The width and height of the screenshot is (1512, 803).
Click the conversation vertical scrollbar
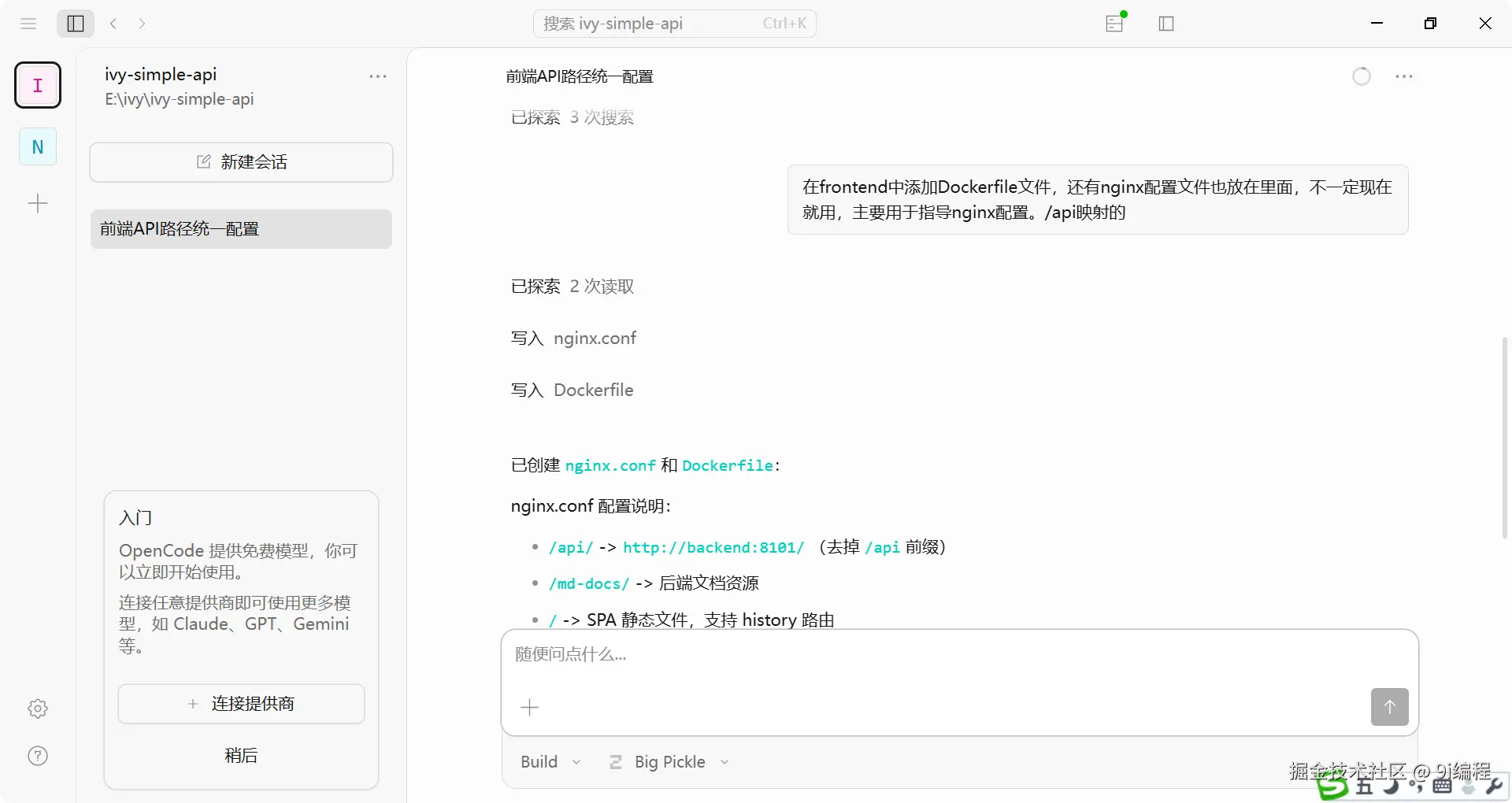coord(1504,438)
